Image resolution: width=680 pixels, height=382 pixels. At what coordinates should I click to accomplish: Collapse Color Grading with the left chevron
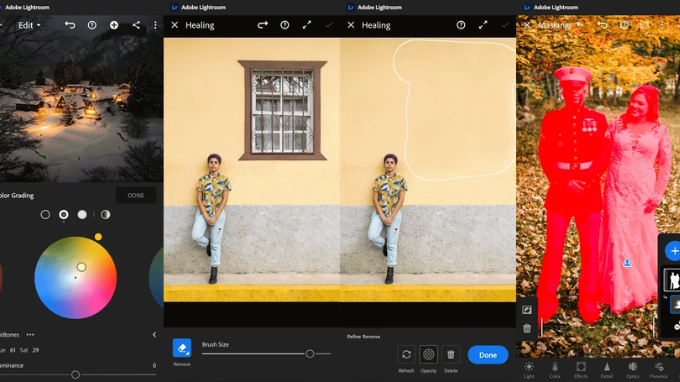click(154, 335)
